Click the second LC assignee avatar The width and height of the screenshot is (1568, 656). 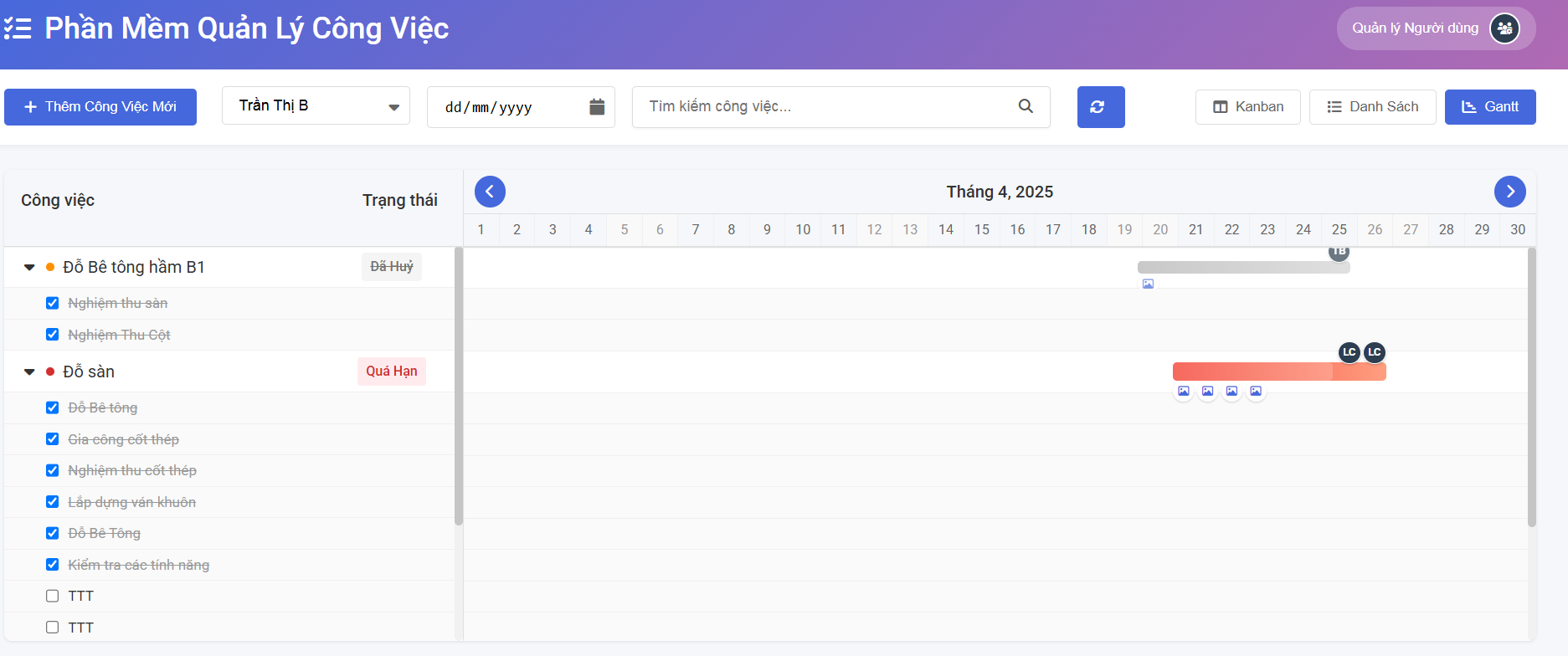pos(1374,352)
